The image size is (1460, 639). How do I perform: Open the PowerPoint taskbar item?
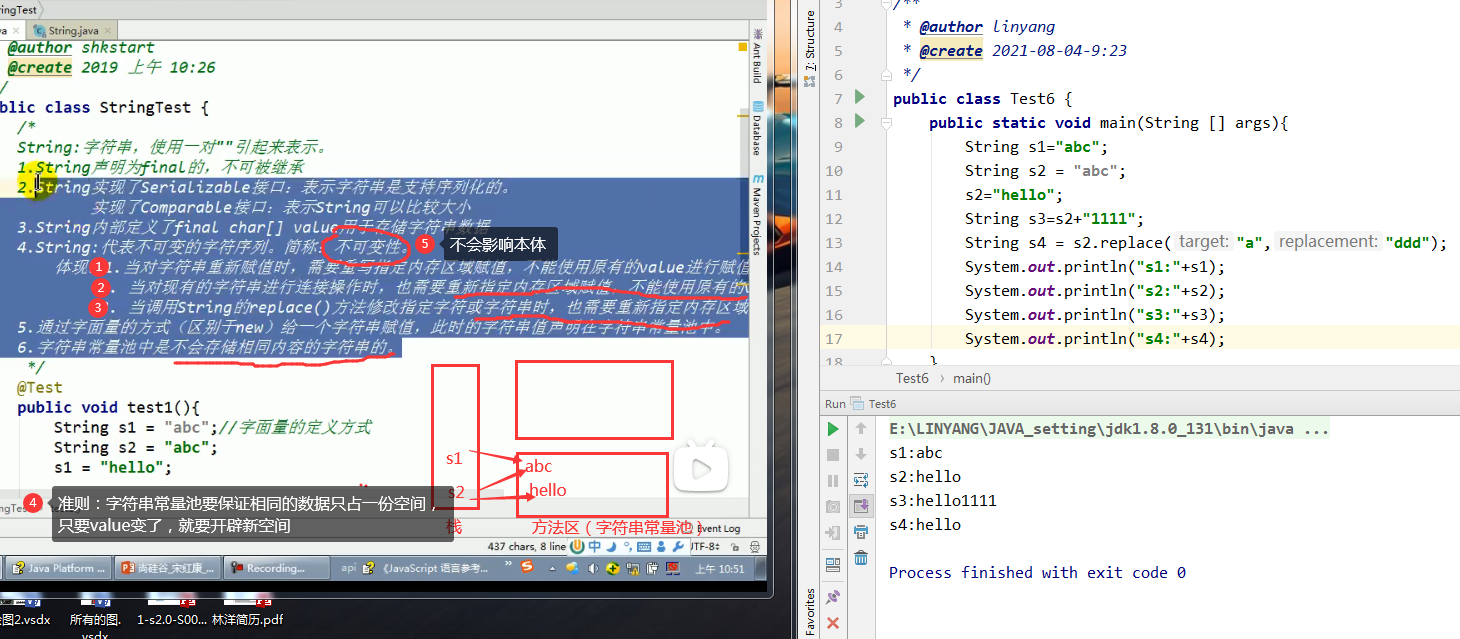[x=167, y=568]
